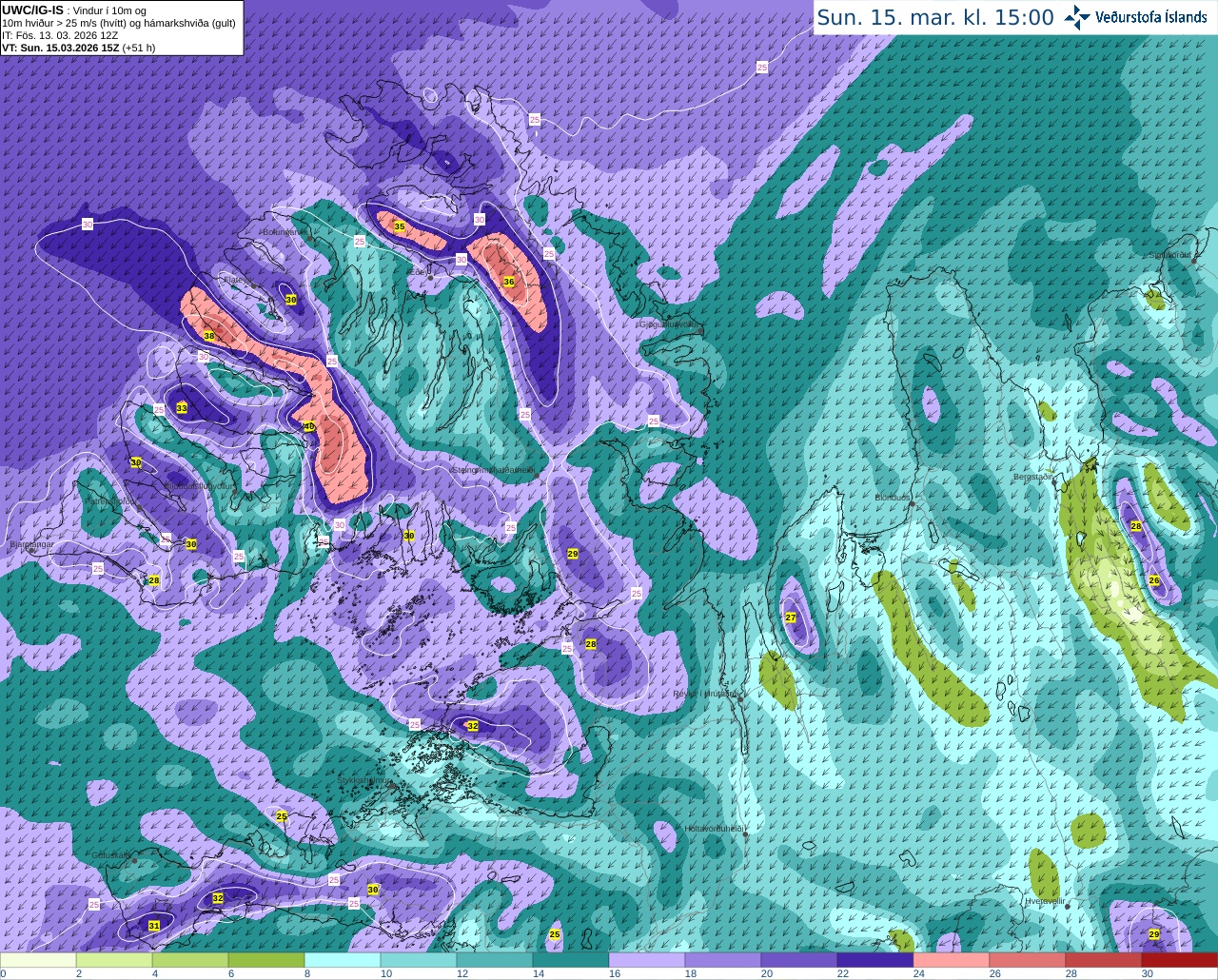Image resolution: width=1218 pixels, height=980 pixels.
Task: Click the 'VT: Sun. 15.03.2026 15Z (+51 h)' line
Action: [x=78, y=47]
